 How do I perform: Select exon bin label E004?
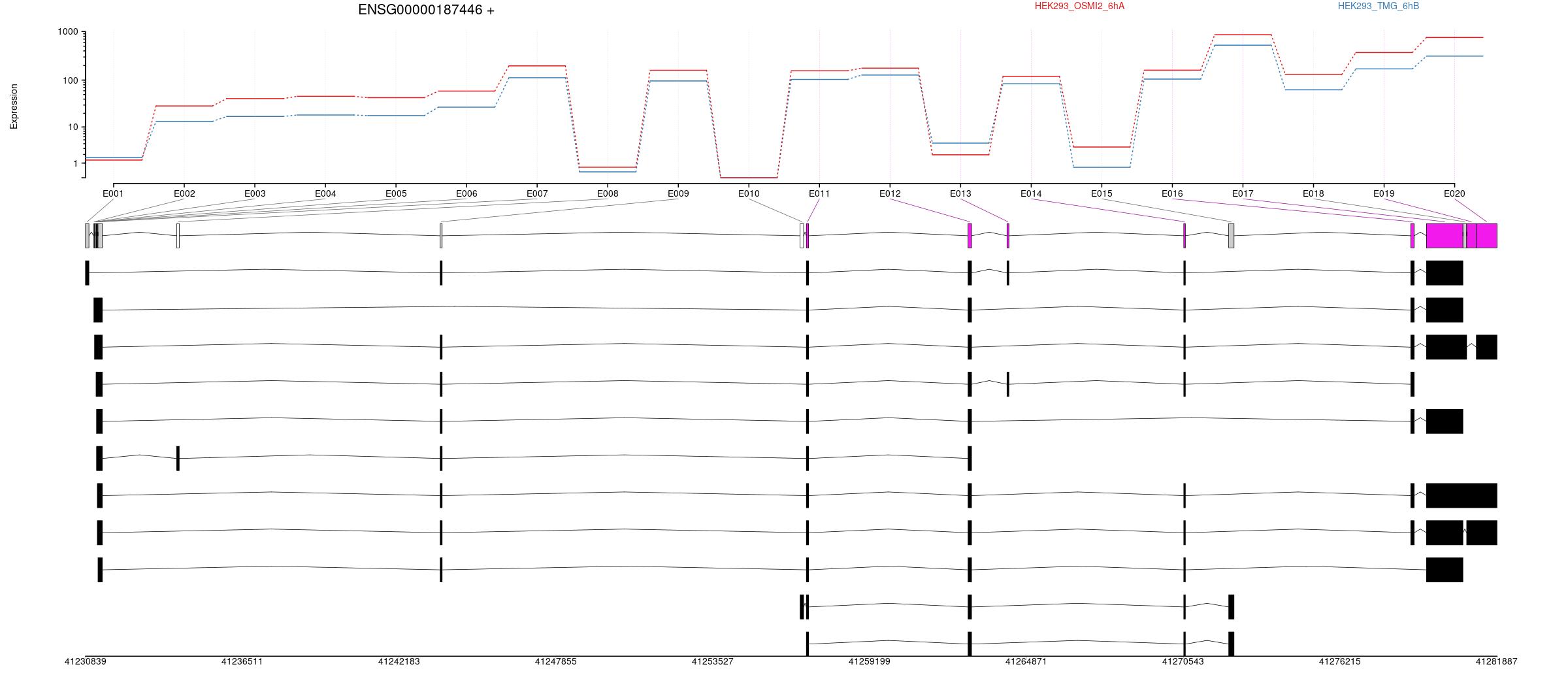click(325, 193)
